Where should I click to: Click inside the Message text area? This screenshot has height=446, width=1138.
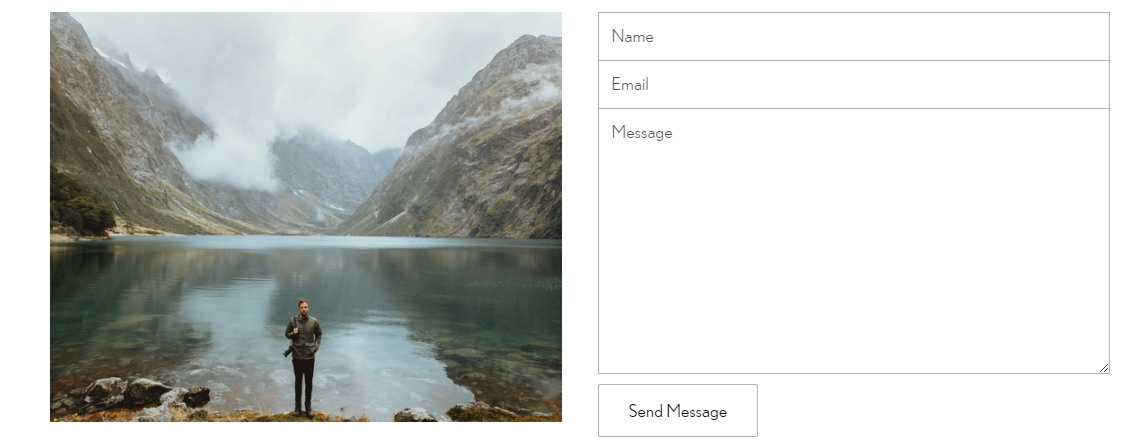[854, 241]
